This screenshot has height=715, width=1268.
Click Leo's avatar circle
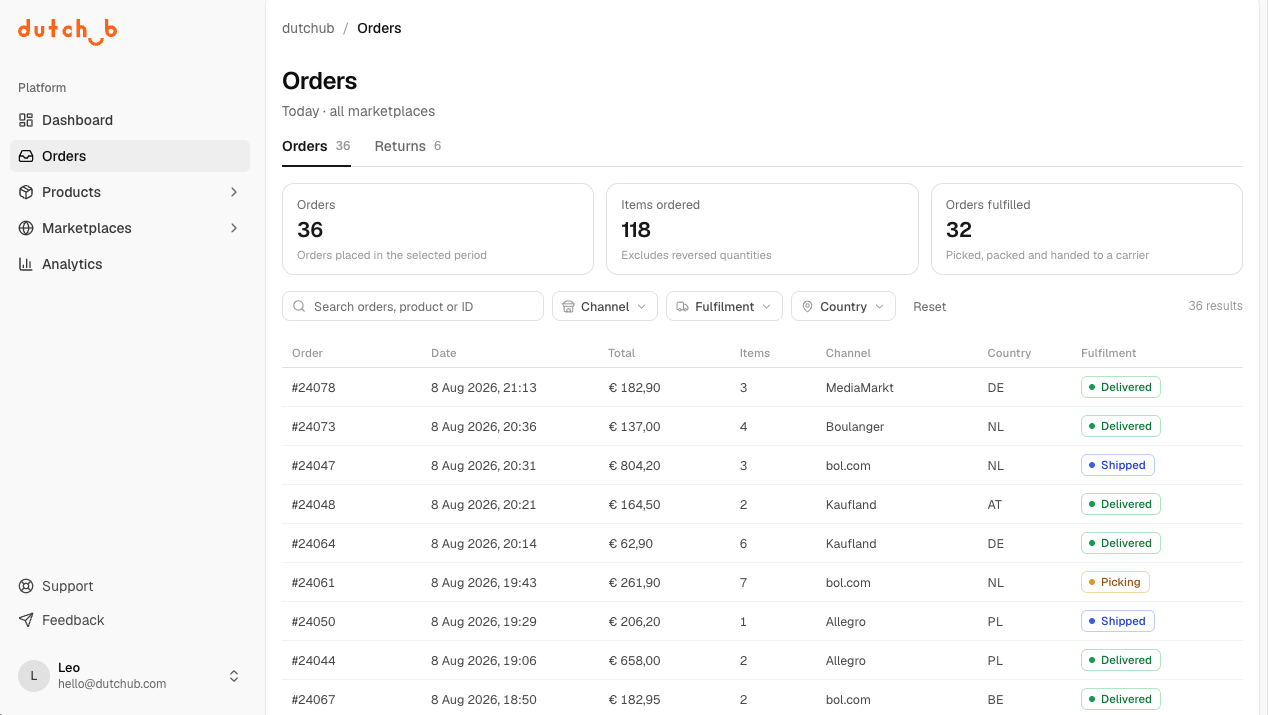pos(34,676)
